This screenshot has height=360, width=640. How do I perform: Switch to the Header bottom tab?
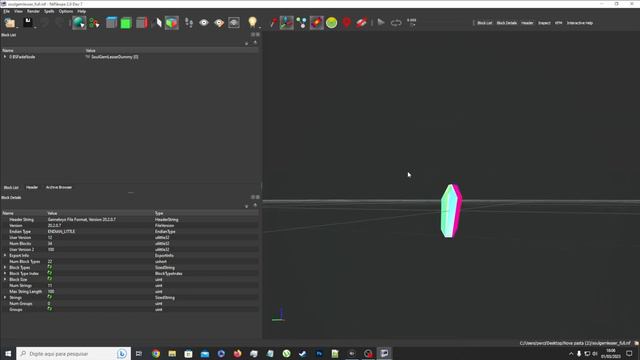click(x=32, y=187)
